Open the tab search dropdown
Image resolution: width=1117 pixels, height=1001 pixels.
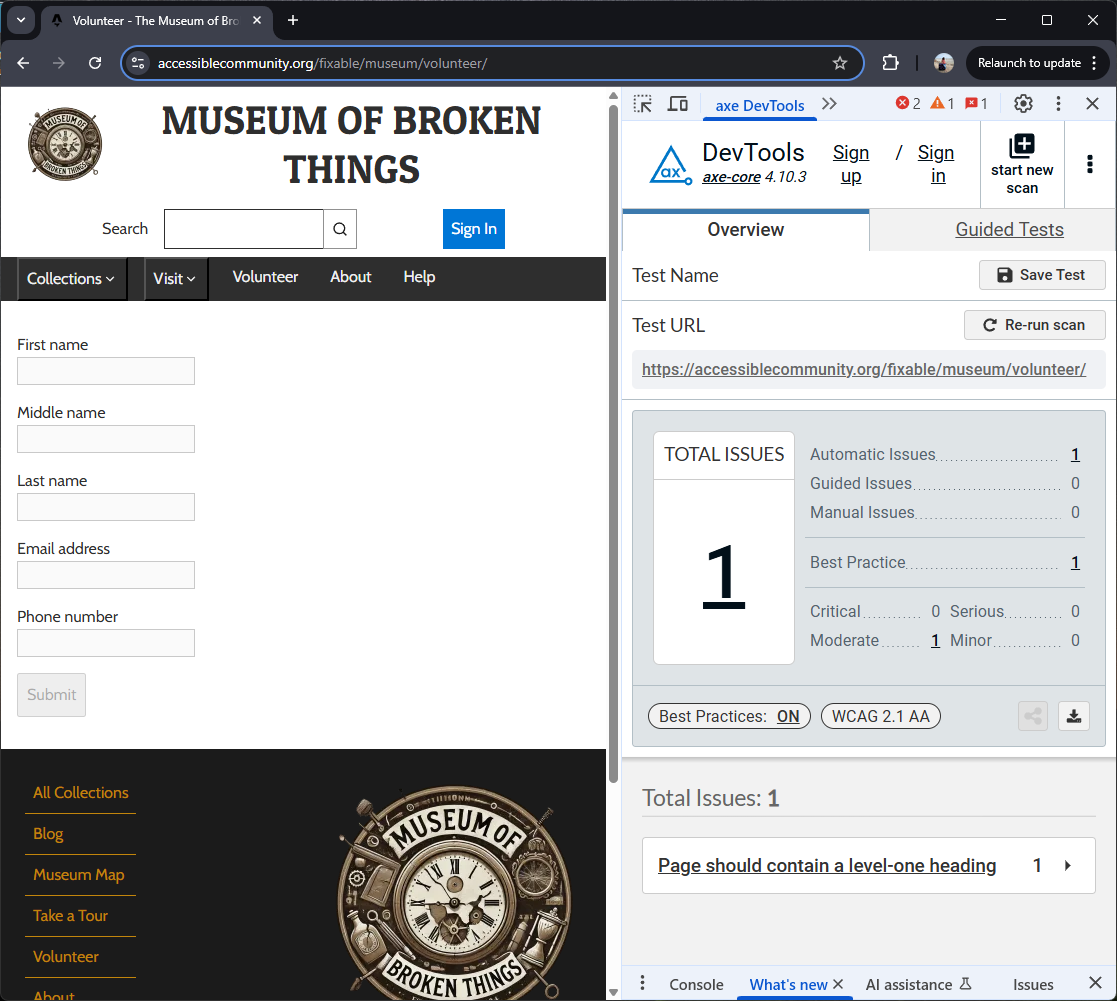[21, 20]
